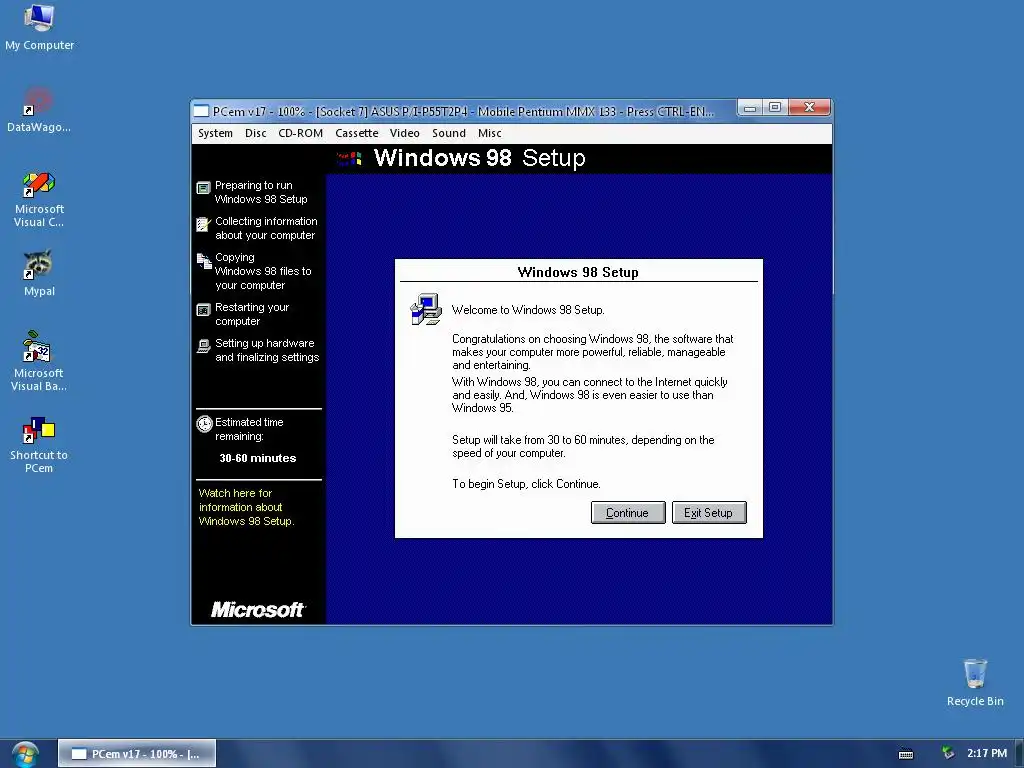The image size is (1024, 768).
Task: Click 'To begin Setup, click Continue.' text
Action: (526, 484)
